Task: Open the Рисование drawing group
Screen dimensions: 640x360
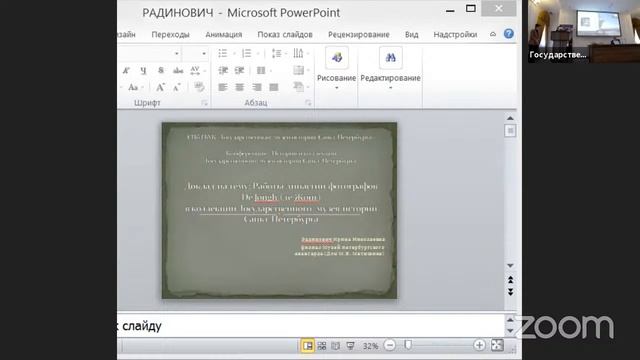Action: click(337, 68)
